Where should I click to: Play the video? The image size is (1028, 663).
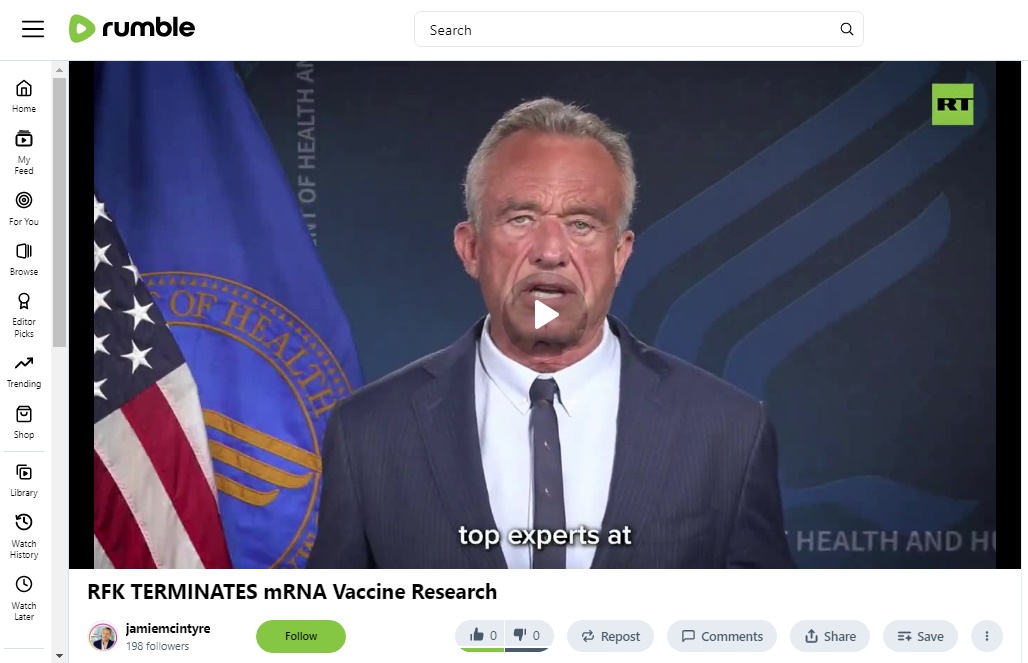click(x=545, y=315)
